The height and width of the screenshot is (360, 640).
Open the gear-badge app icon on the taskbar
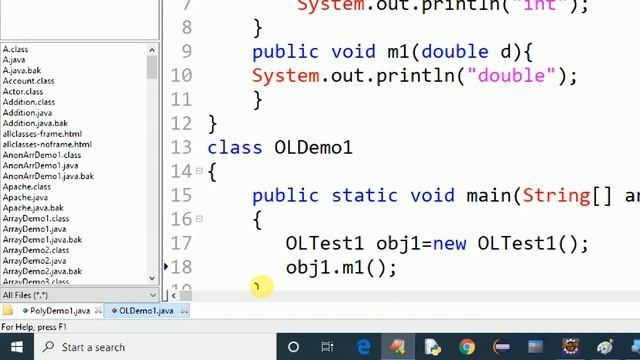click(x=570, y=347)
